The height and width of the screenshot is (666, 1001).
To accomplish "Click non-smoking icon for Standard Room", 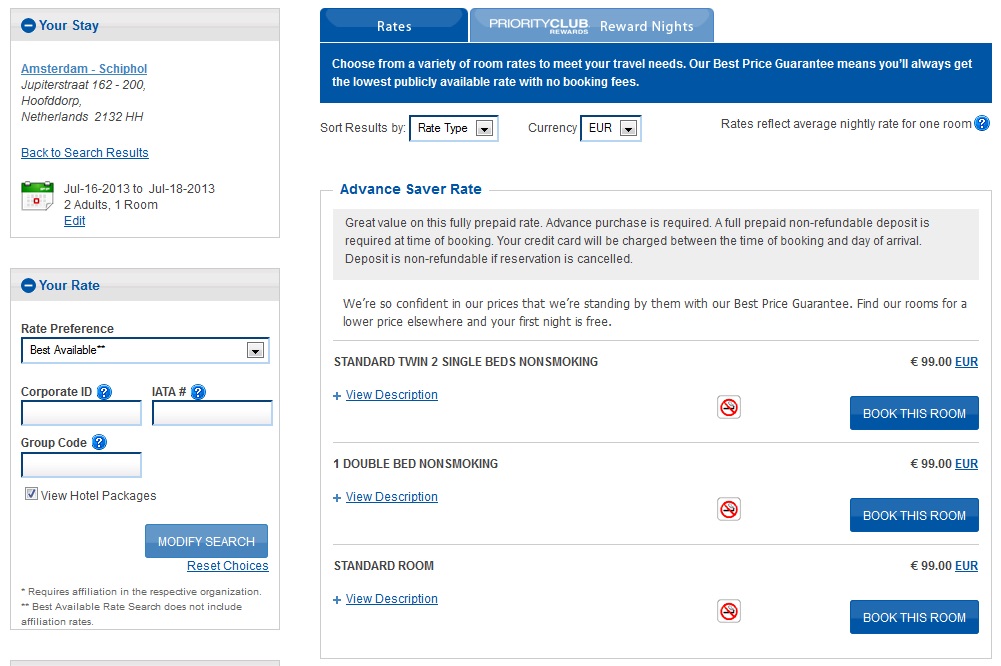I will pyautogui.click(x=729, y=611).
